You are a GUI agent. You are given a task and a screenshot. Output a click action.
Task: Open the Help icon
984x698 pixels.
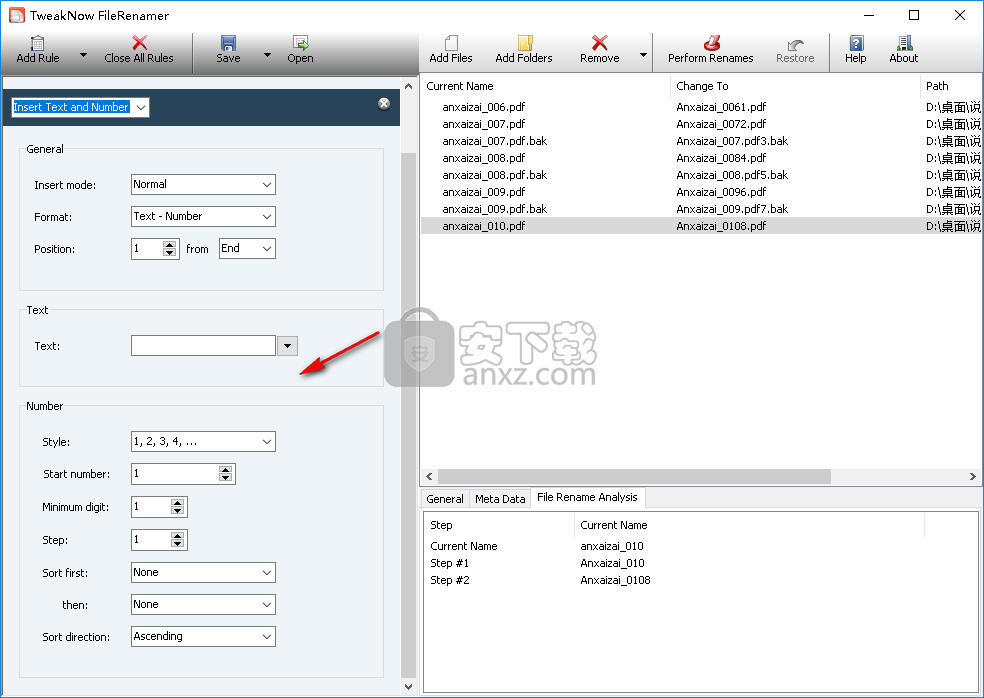(x=856, y=43)
